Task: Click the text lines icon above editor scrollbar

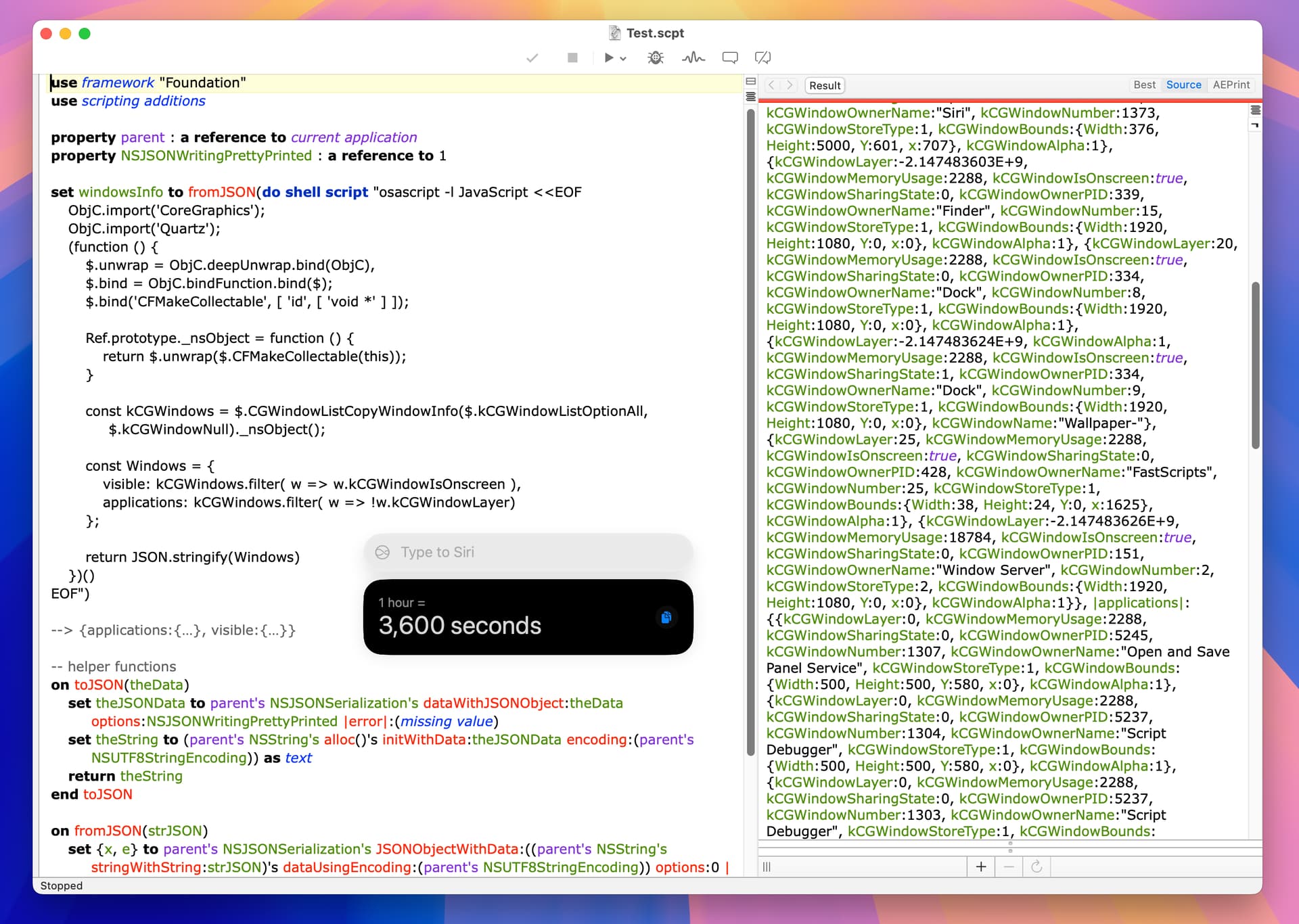Action: coord(750,97)
